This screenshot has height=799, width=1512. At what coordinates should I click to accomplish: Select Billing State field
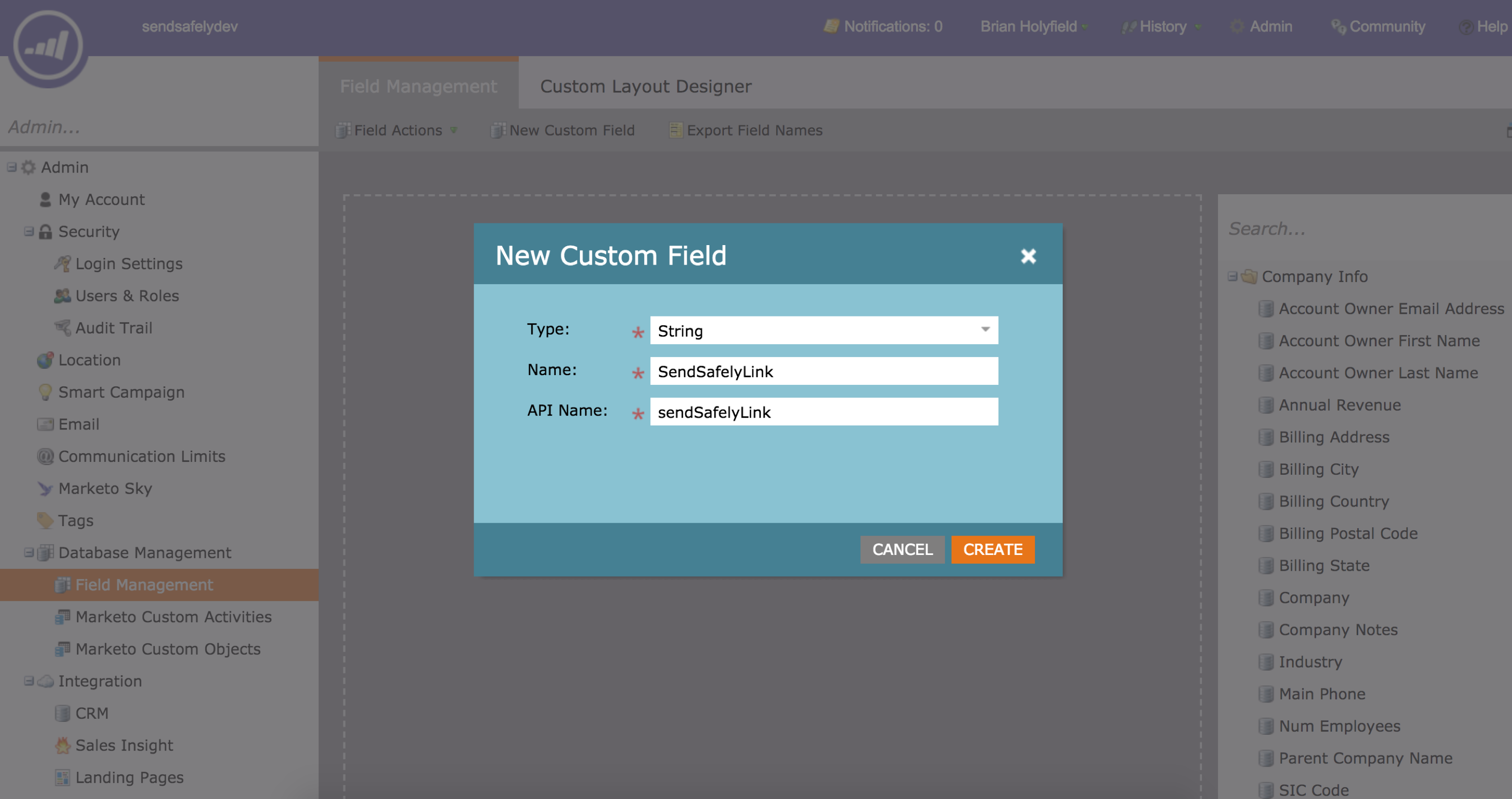1324,566
